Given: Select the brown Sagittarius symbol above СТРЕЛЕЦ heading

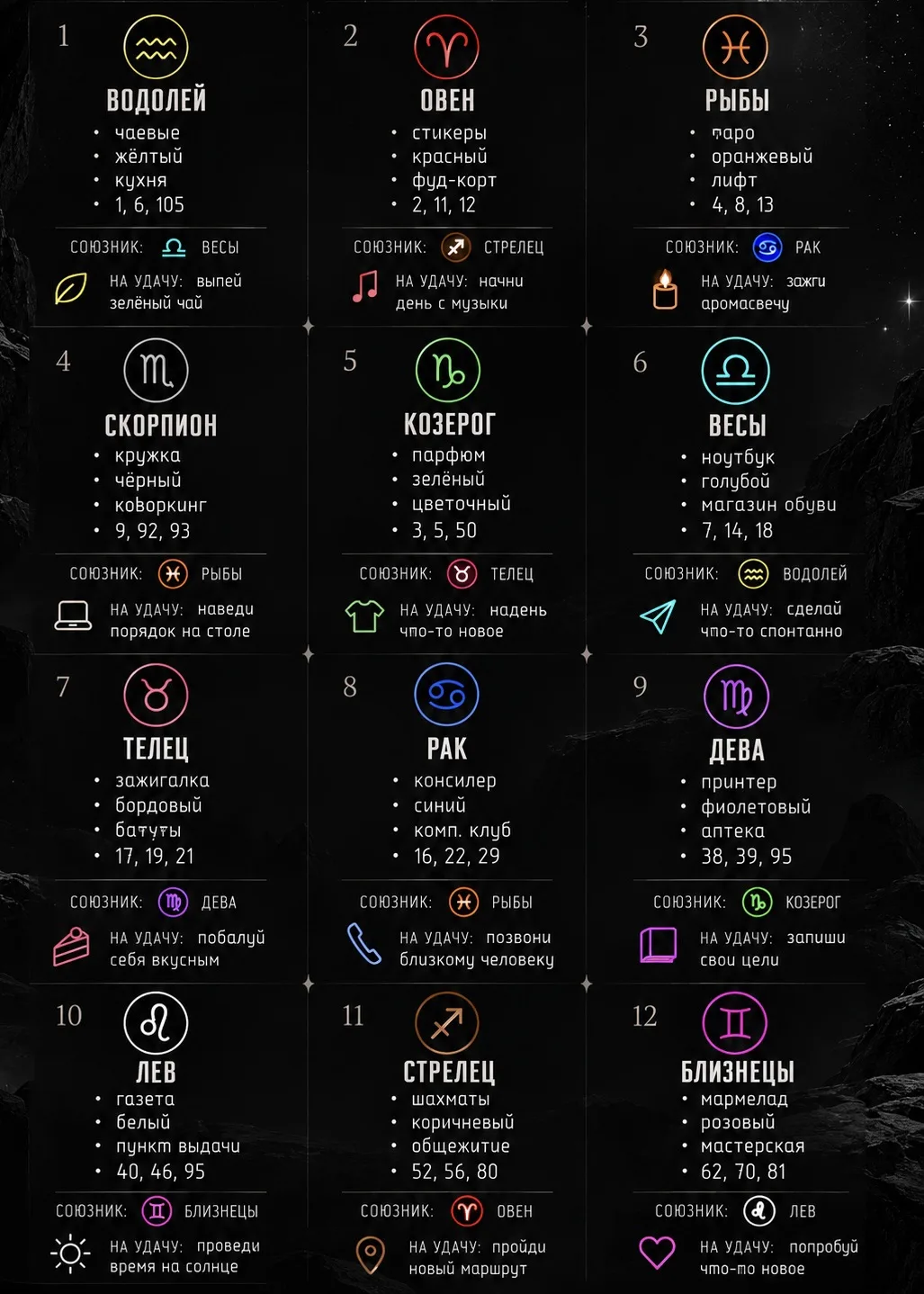Looking at the screenshot, I should pyautogui.click(x=446, y=1022).
